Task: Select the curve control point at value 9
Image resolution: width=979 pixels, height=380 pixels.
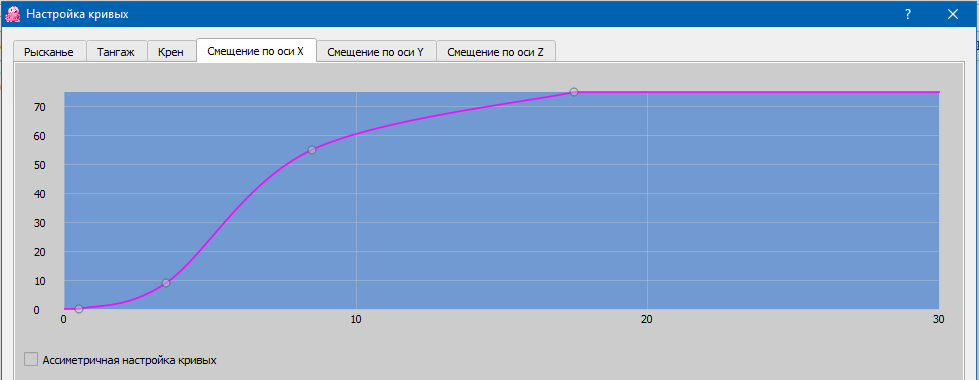Action: click(x=166, y=283)
